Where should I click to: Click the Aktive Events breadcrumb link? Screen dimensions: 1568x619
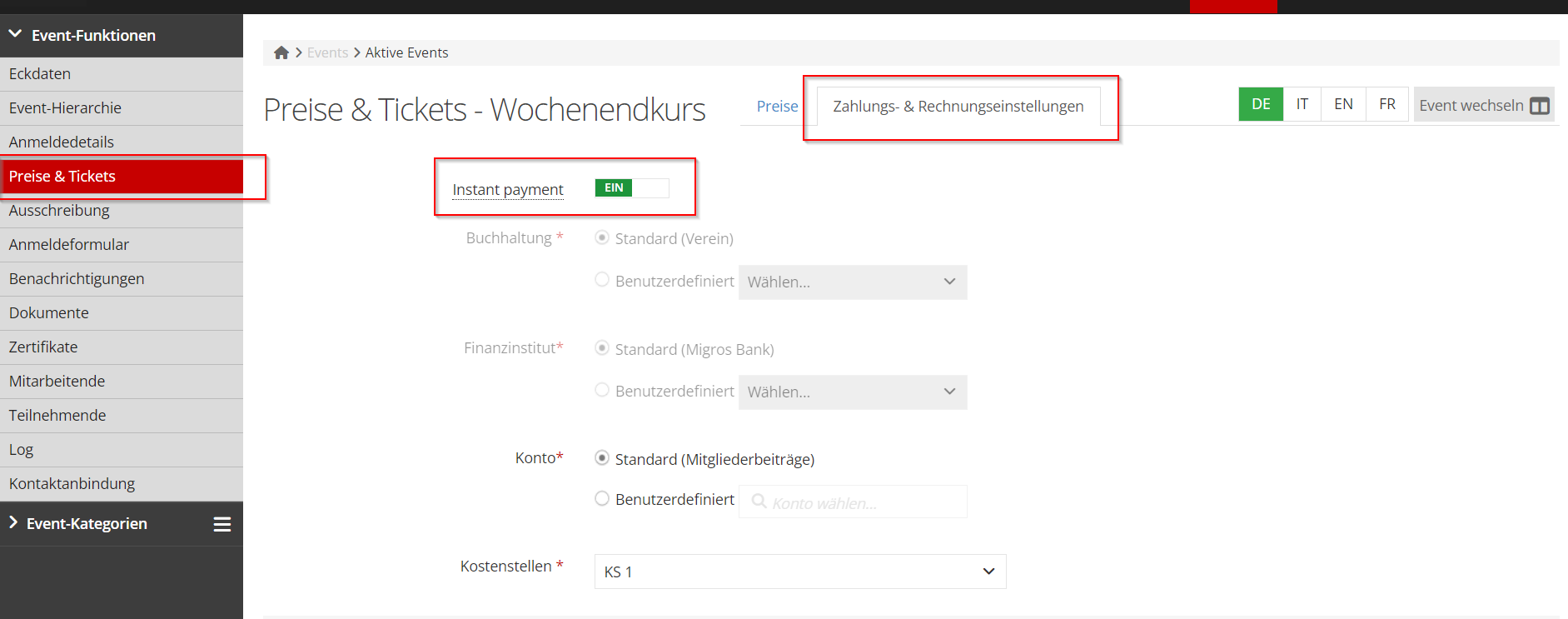point(406,52)
